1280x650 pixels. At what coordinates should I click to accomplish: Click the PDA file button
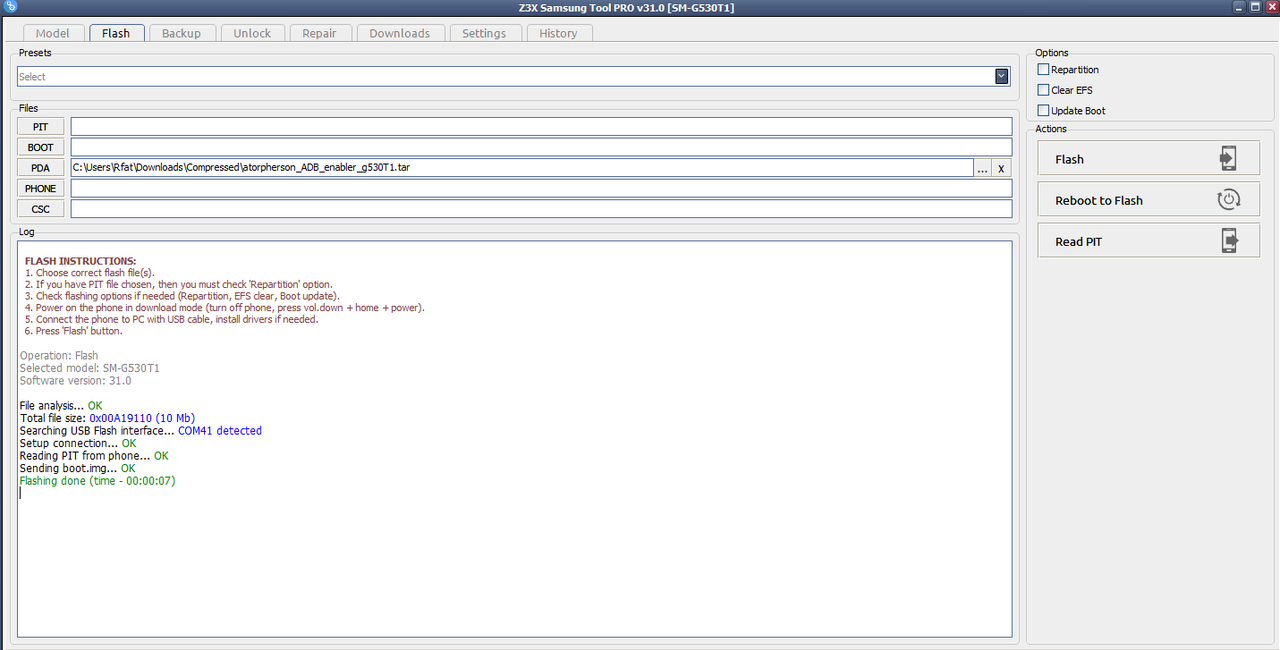[40, 168]
